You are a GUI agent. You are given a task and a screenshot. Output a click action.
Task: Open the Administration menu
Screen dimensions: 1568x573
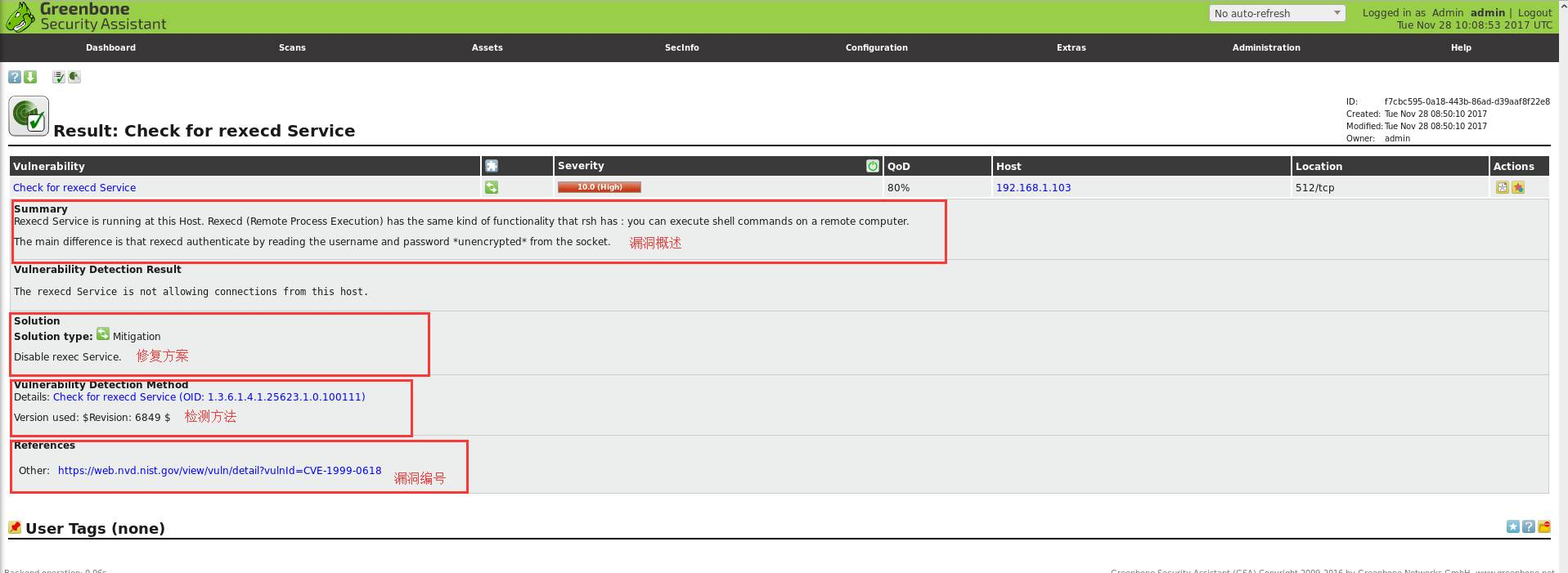(1266, 47)
